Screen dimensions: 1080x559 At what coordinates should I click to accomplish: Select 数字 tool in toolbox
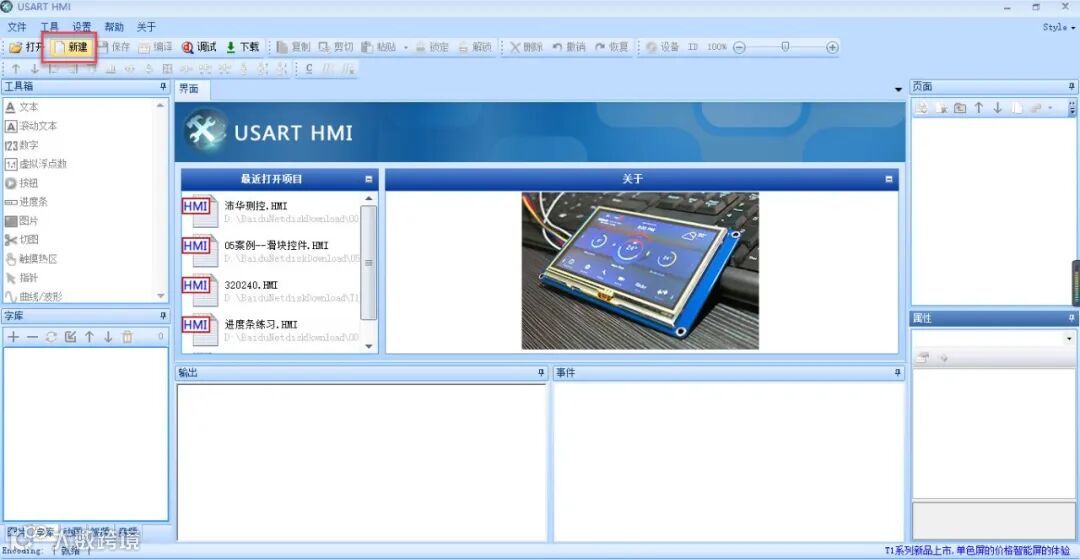click(22, 146)
